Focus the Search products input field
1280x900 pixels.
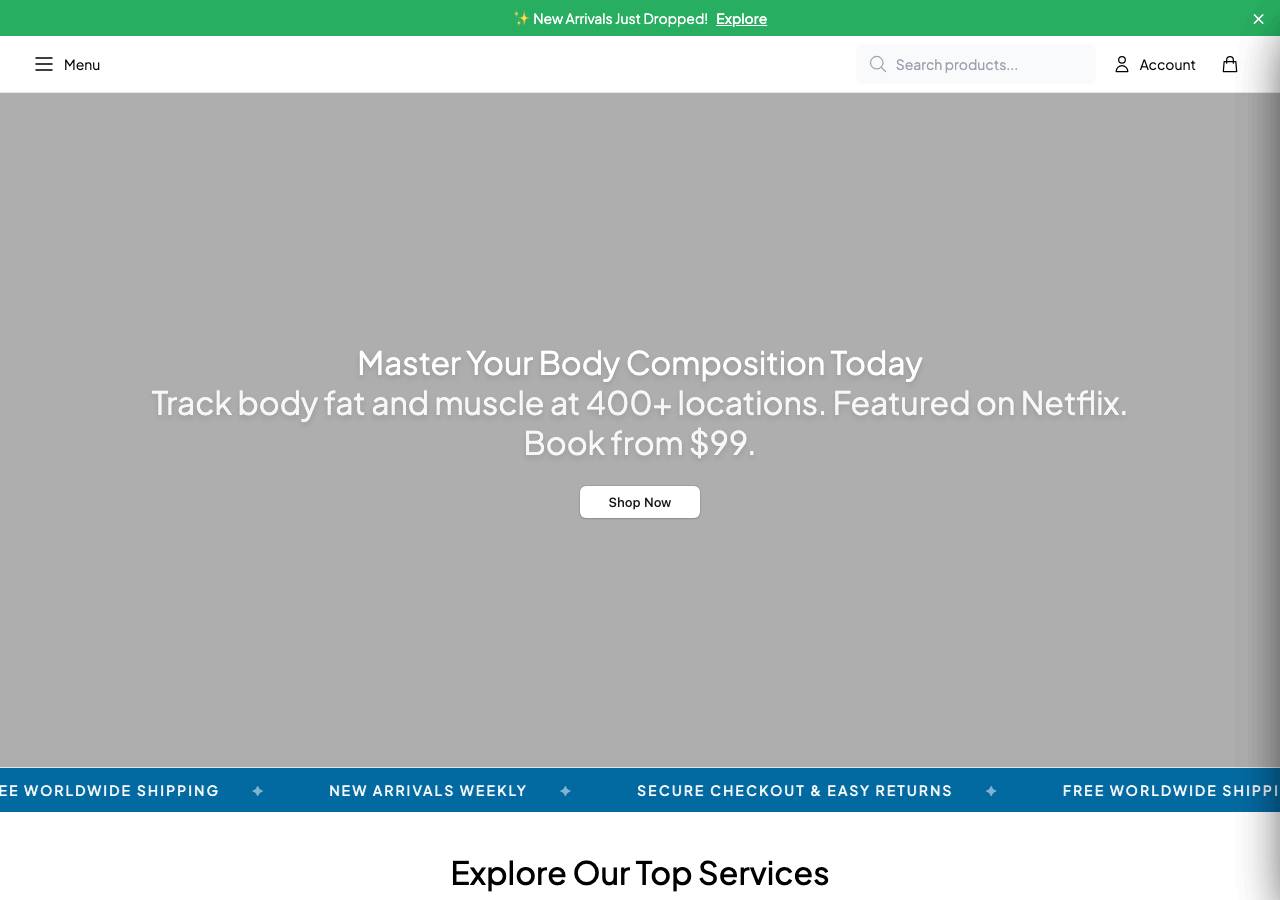976,64
